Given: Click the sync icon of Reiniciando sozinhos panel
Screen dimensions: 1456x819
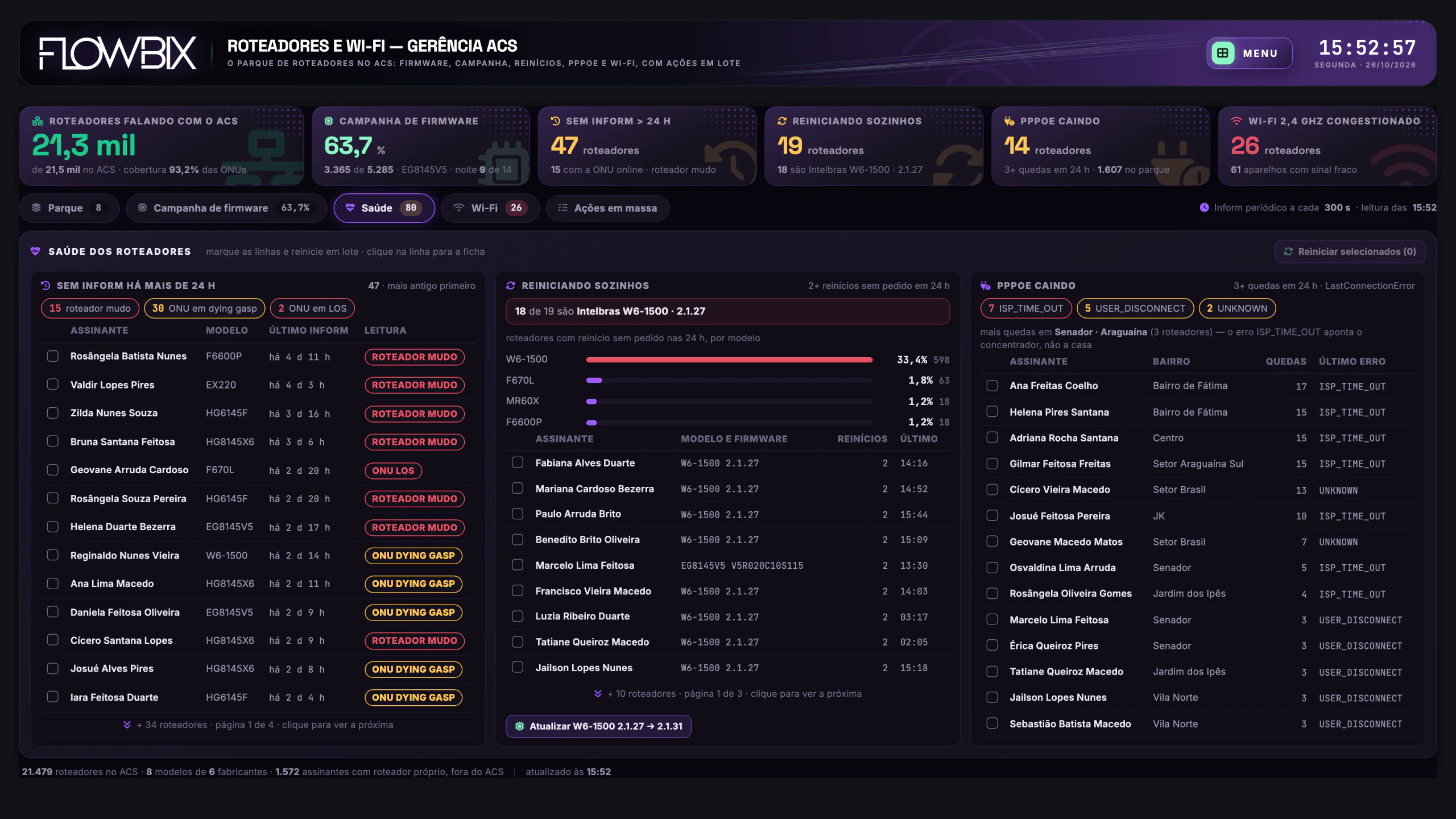Looking at the screenshot, I should [x=511, y=286].
